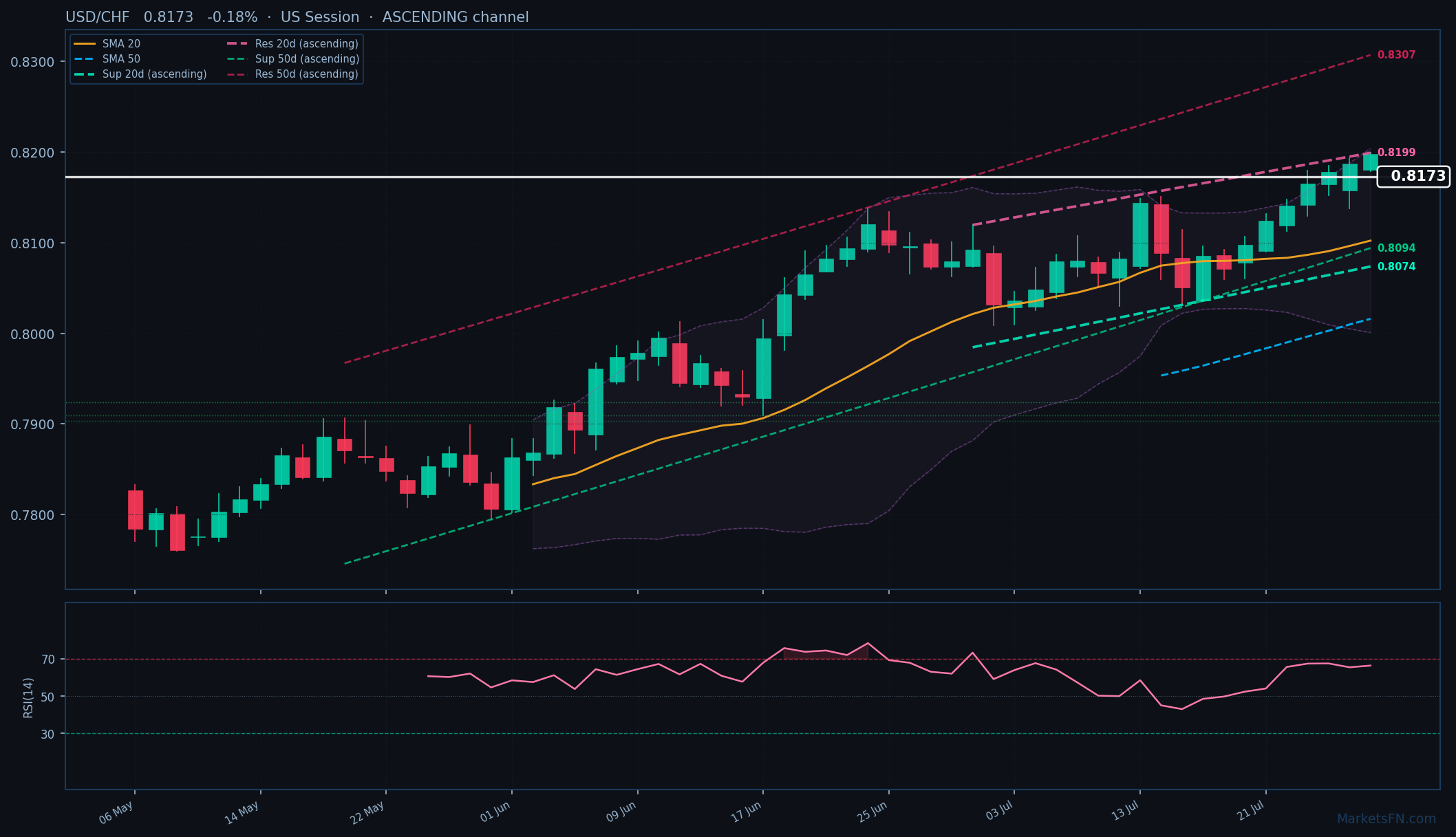This screenshot has width=1456, height=837.
Task: Click the last green candlestick at chart's right edge
Action: coord(1370,162)
